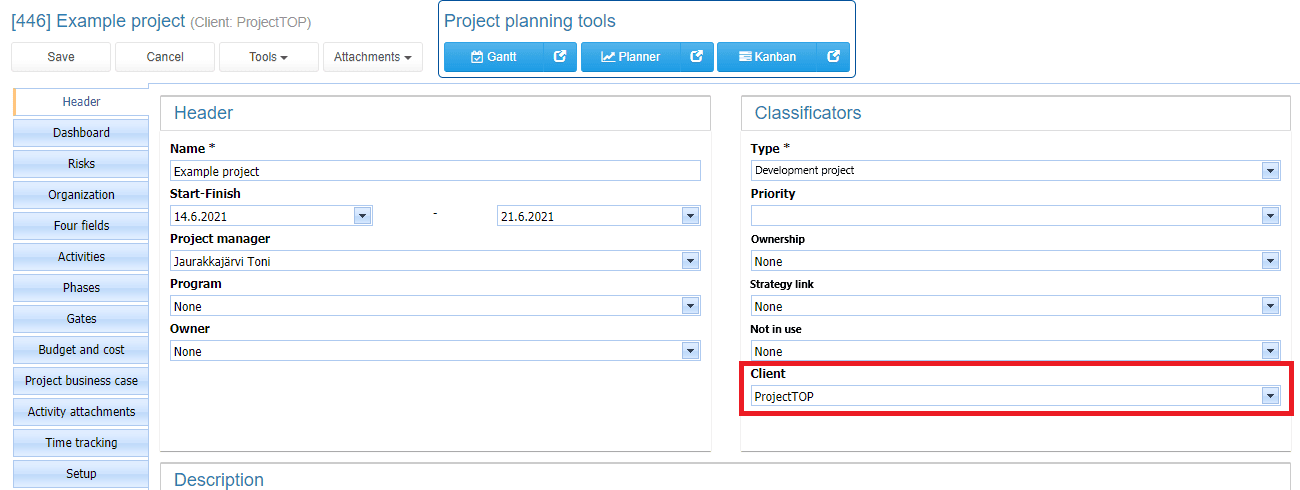Open Planner in new window icon
Viewport: 1300px width, 490px height.
click(697, 57)
